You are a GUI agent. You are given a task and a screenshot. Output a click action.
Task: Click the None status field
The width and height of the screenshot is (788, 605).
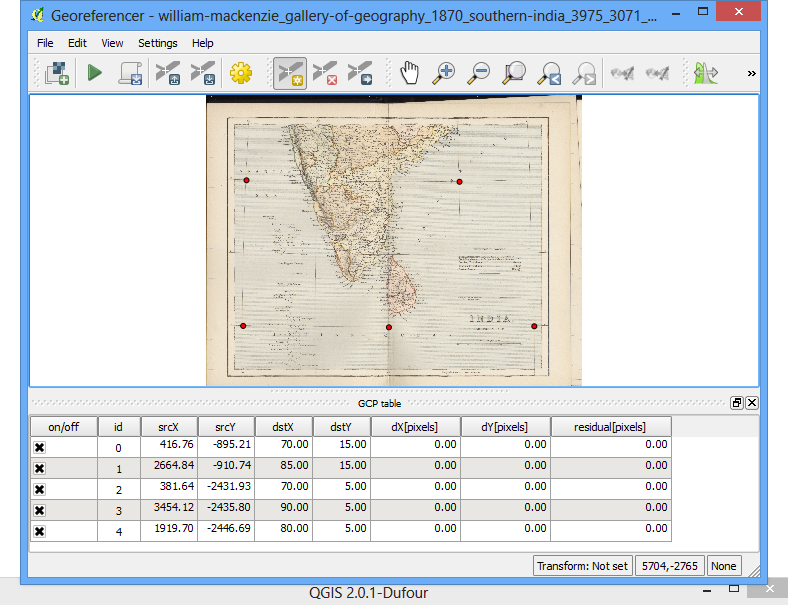(724, 566)
